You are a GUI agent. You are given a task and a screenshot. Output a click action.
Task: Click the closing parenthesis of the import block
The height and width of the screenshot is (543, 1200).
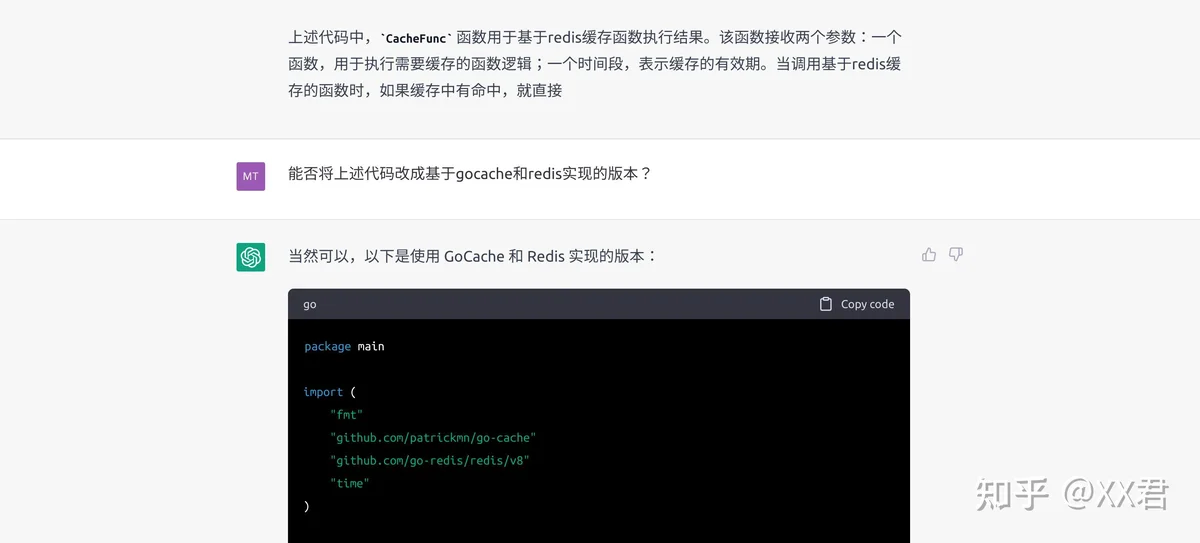coord(307,506)
